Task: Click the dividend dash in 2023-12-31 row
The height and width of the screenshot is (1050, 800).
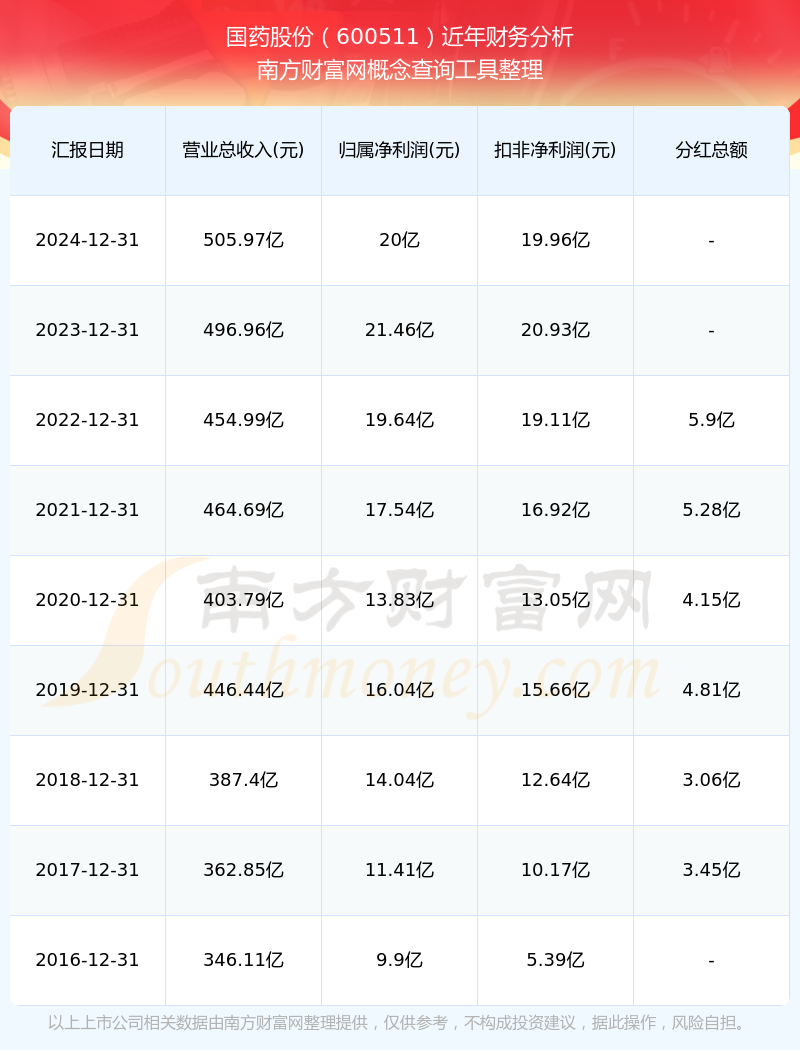Action: click(712, 331)
